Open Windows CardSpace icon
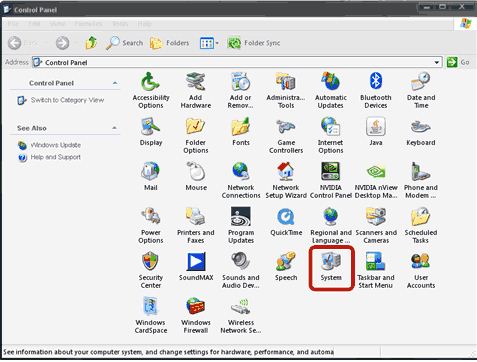Viewport: 477px width, 362px height. [x=151, y=315]
